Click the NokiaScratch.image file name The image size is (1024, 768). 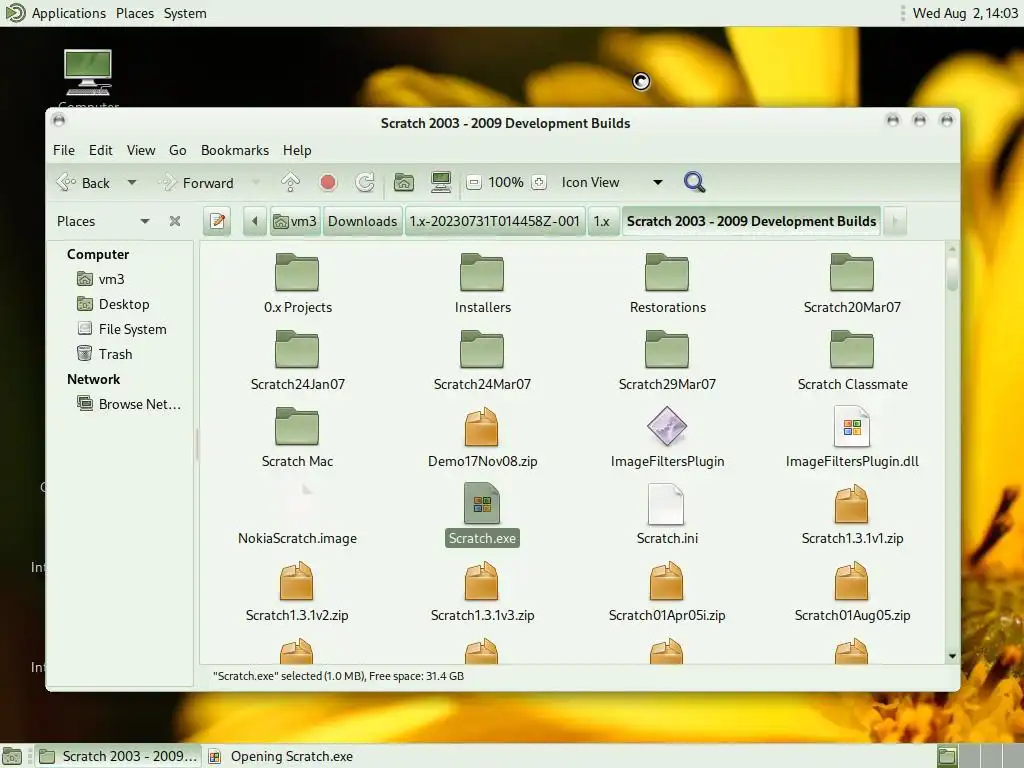(297, 538)
